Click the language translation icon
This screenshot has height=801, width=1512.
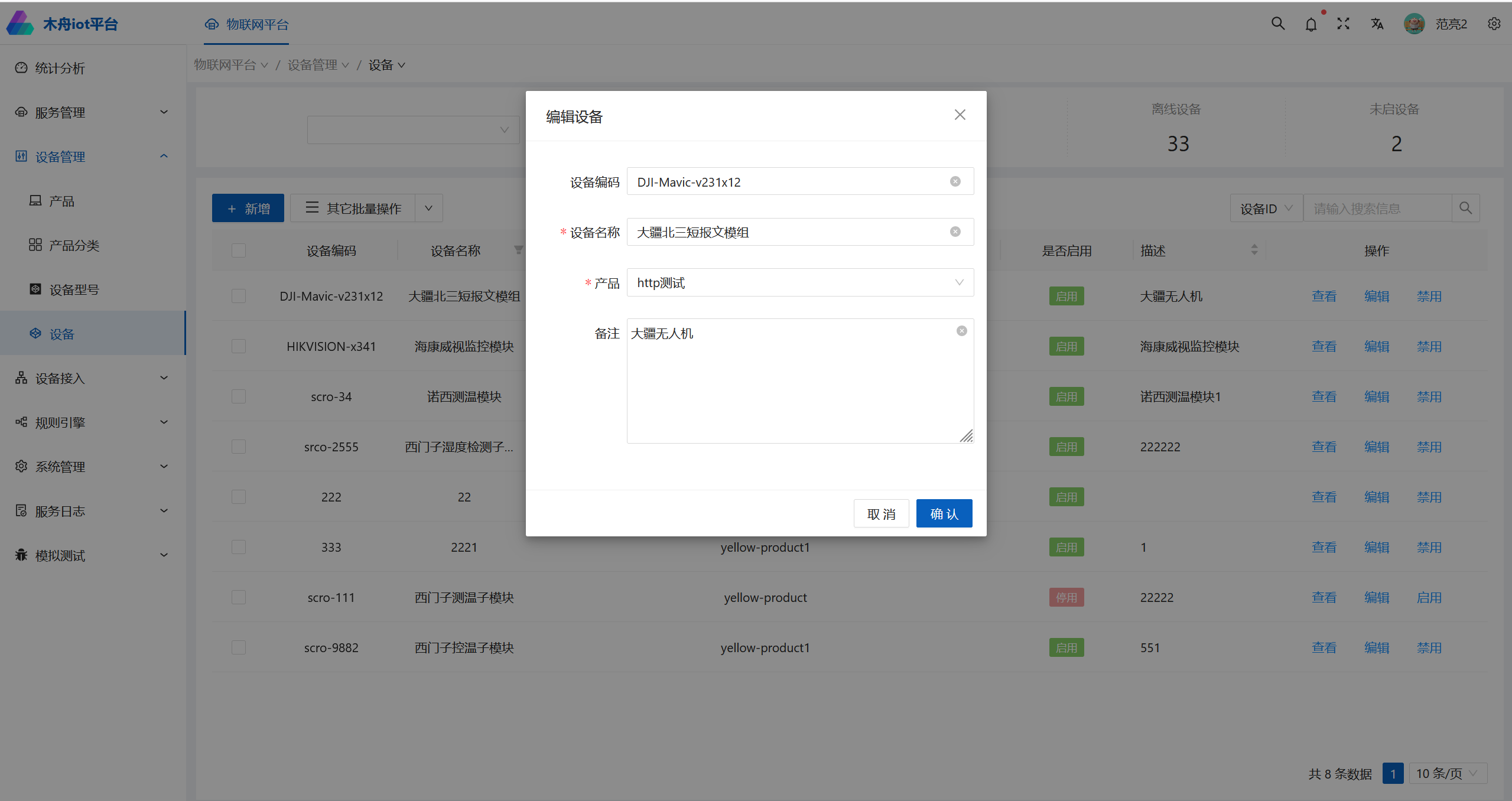[1377, 24]
